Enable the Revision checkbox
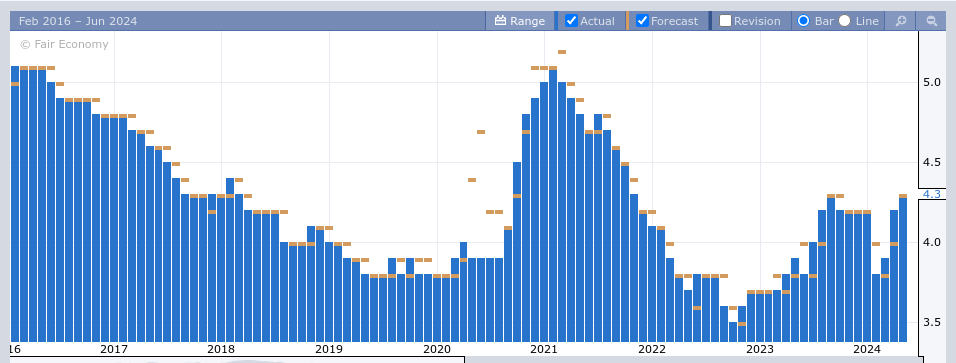 (x=725, y=21)
